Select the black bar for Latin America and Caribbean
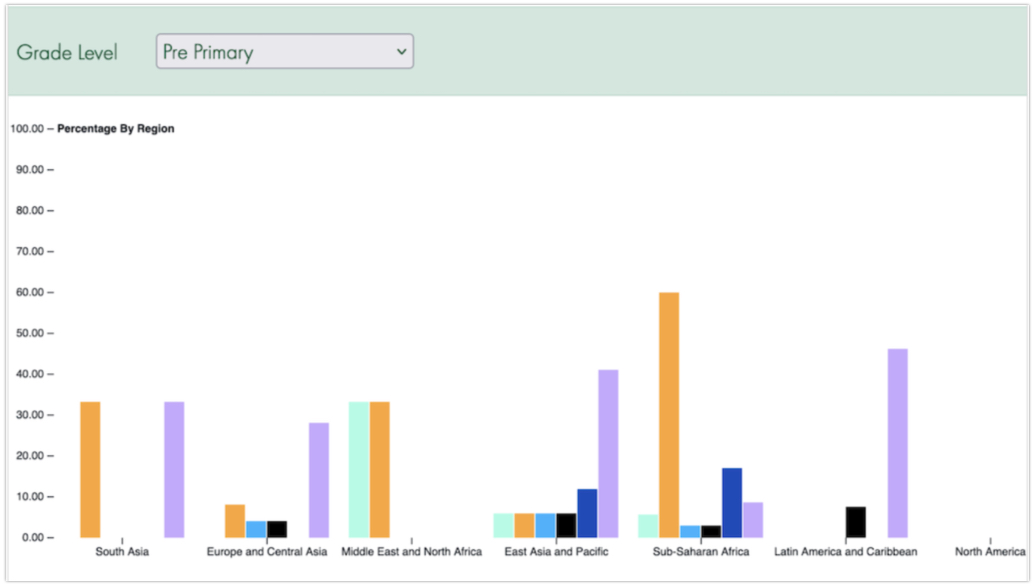This screenshot has height=586, width=1034. coord(856,522)
